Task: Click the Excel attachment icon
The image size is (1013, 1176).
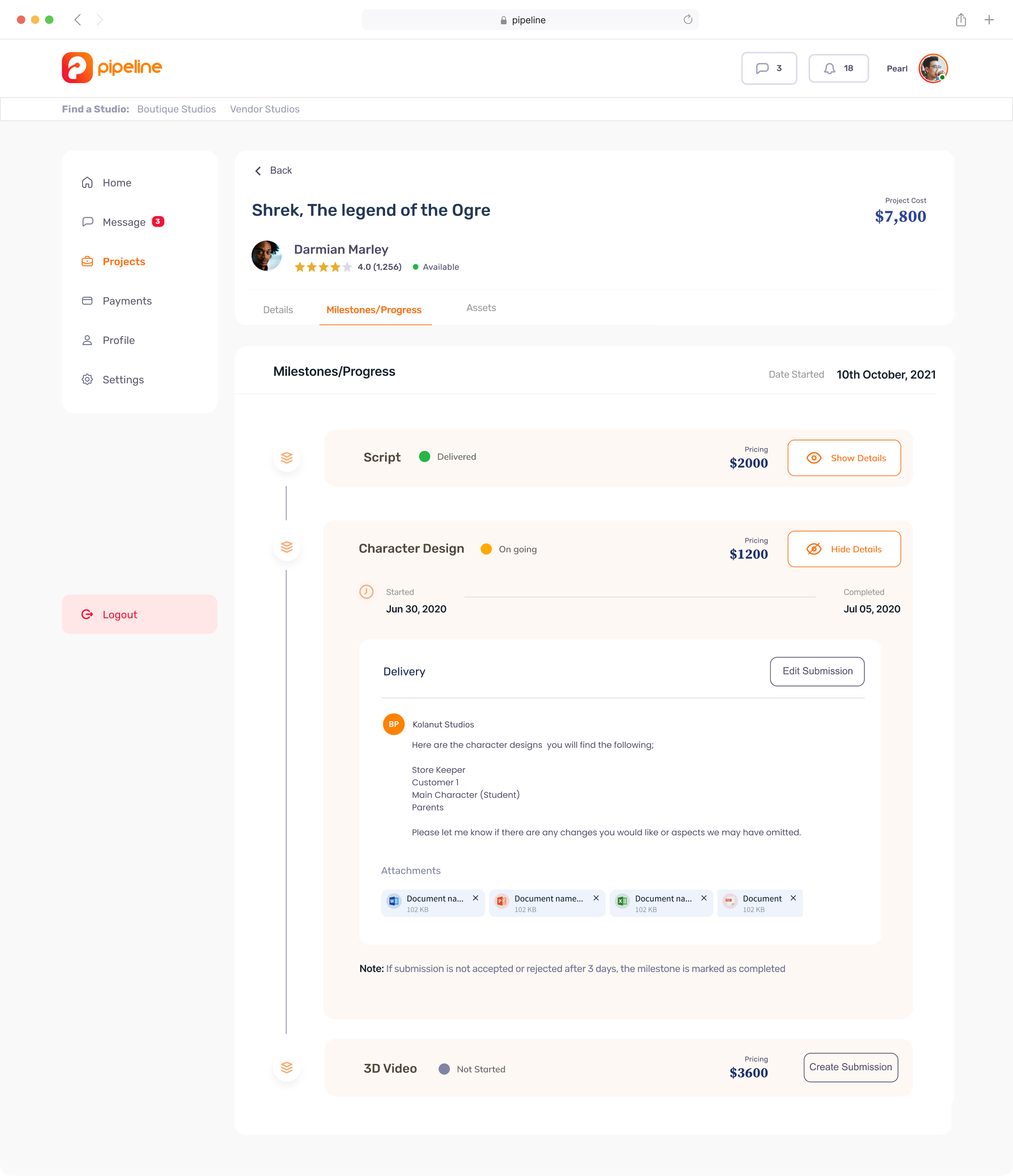Action: [622, 901]
